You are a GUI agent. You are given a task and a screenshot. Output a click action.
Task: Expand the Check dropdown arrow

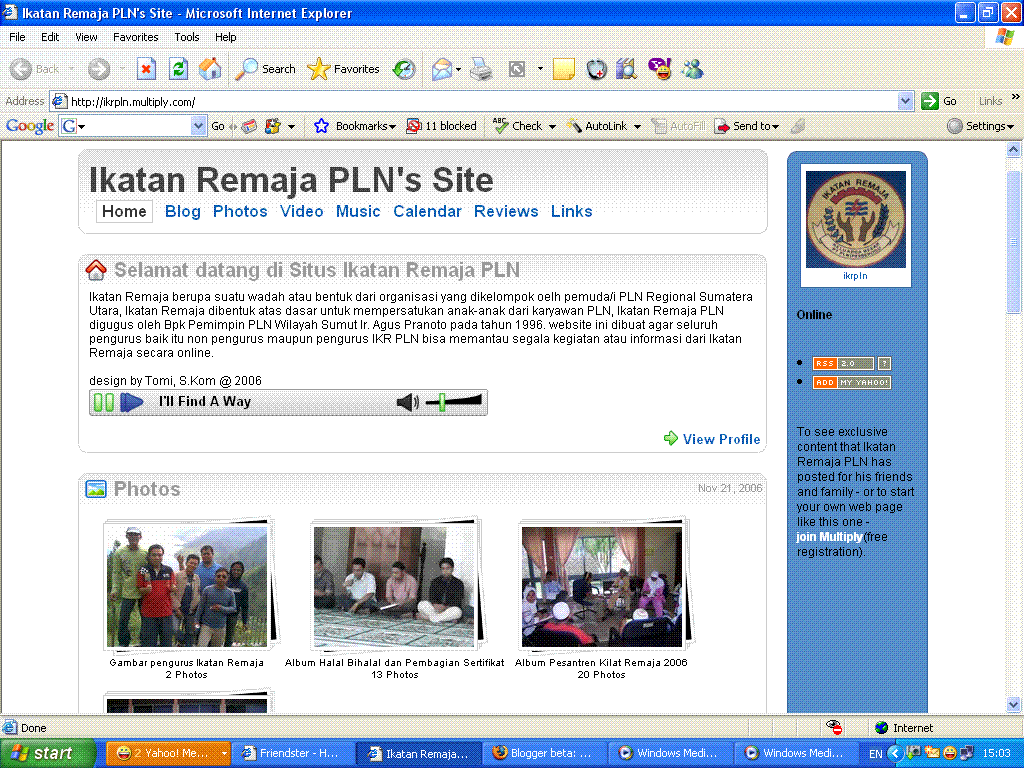552,127
